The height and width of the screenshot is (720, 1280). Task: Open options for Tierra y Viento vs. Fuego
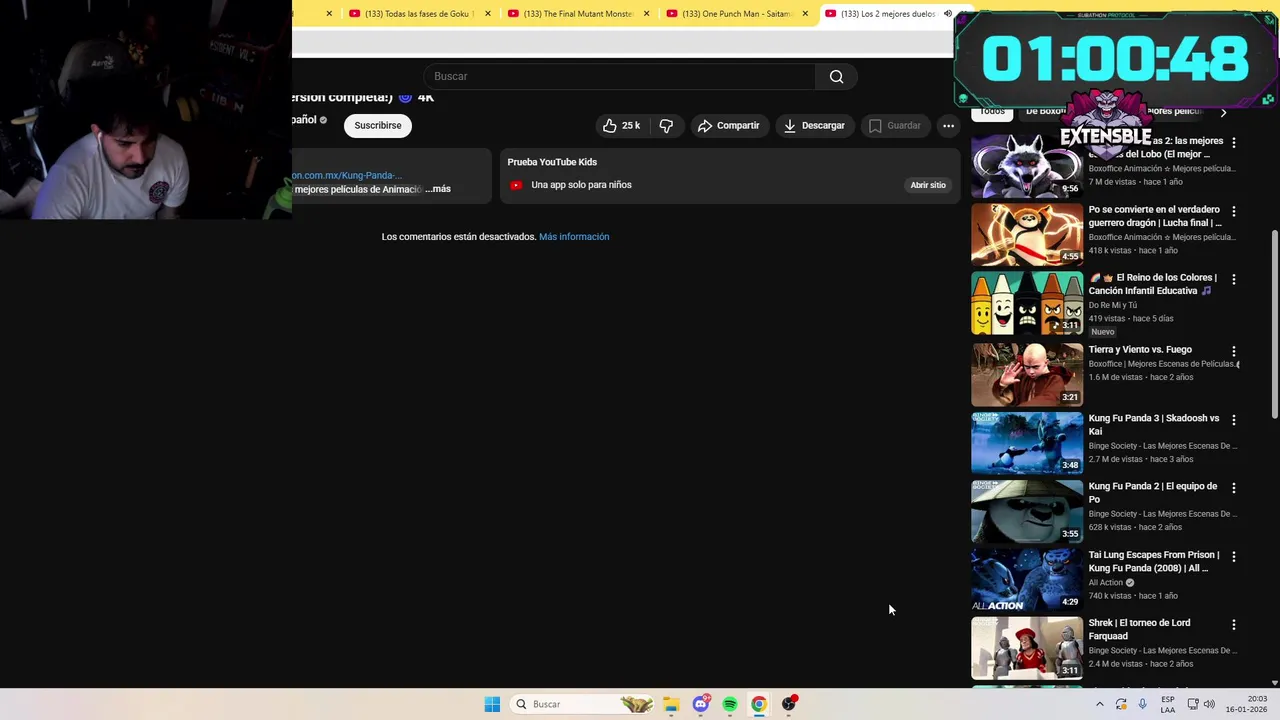pyautogui.click(x=1233, y=351)
